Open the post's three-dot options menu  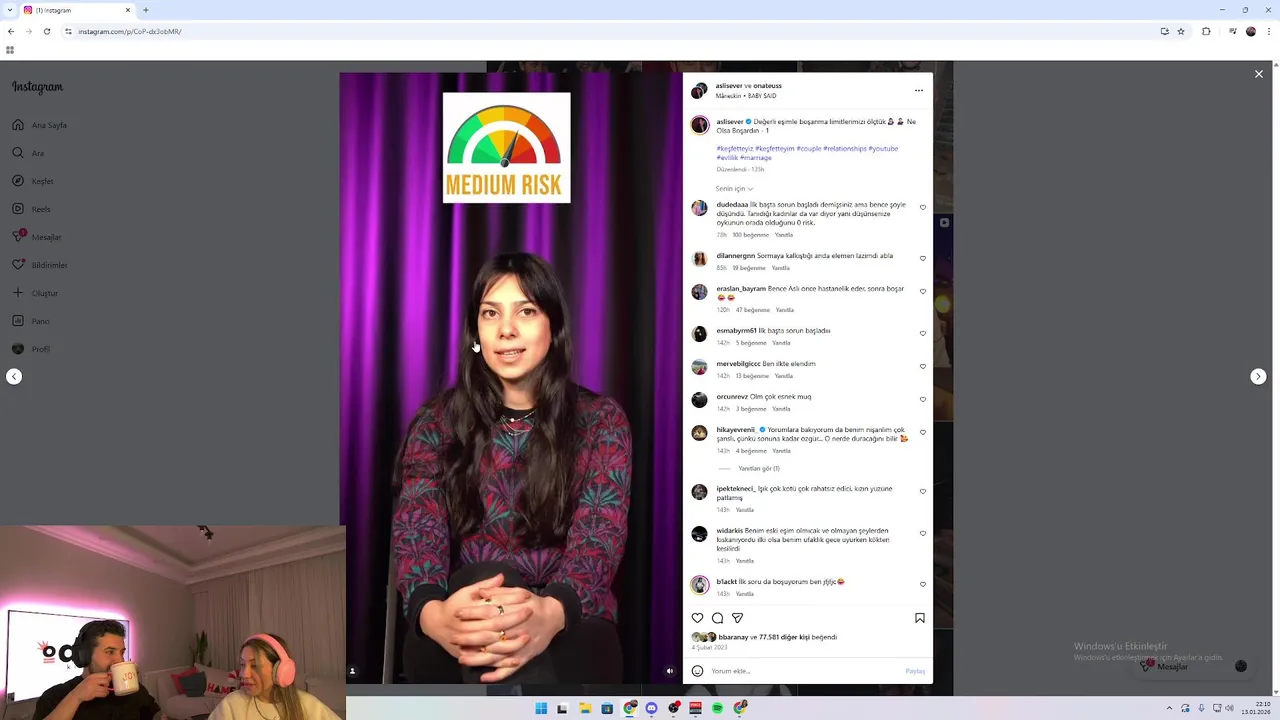(919, 91)
